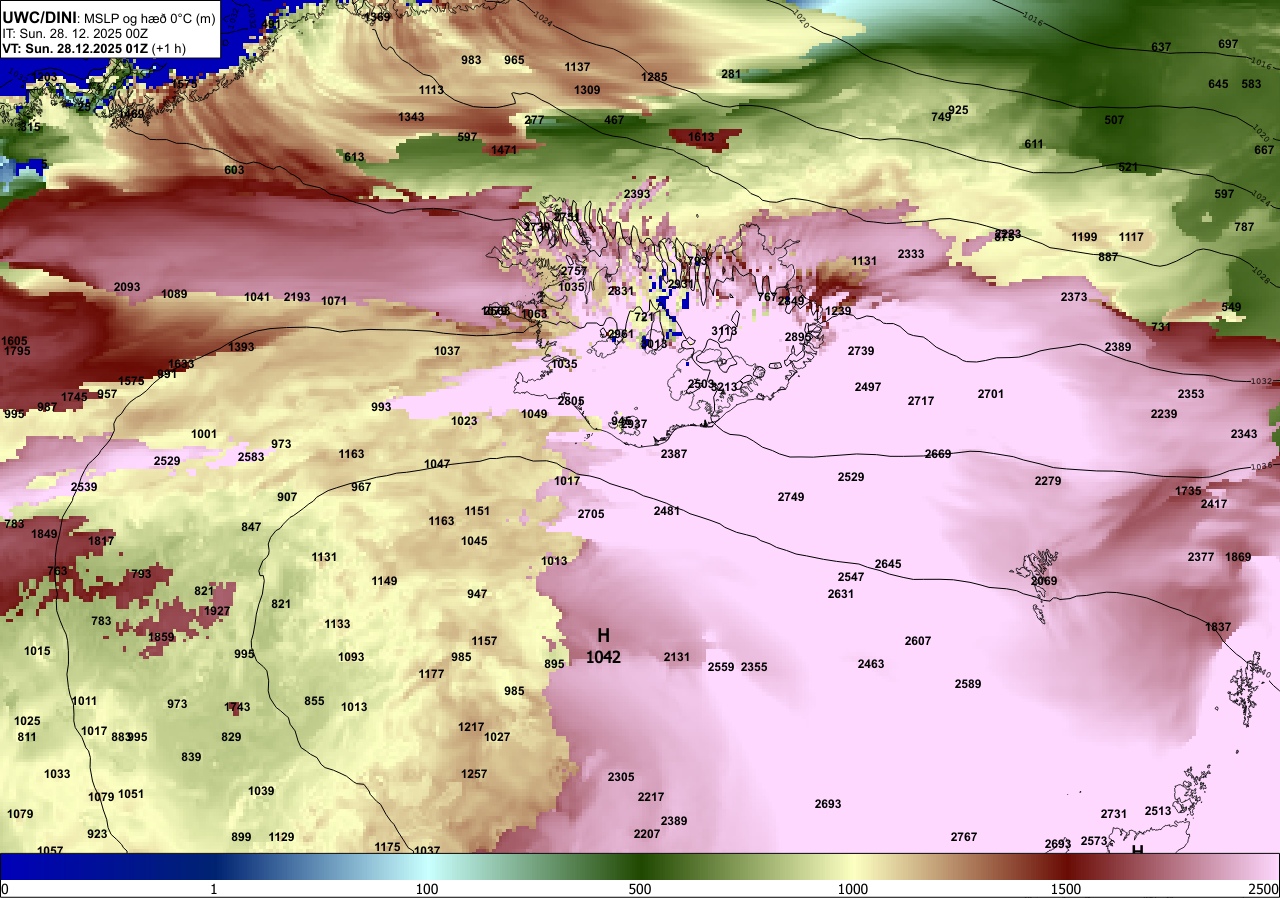Pick the map value "2705"
Image resolution: width=1280 pixels, height=898 pixels.
(x=591, y=514)
